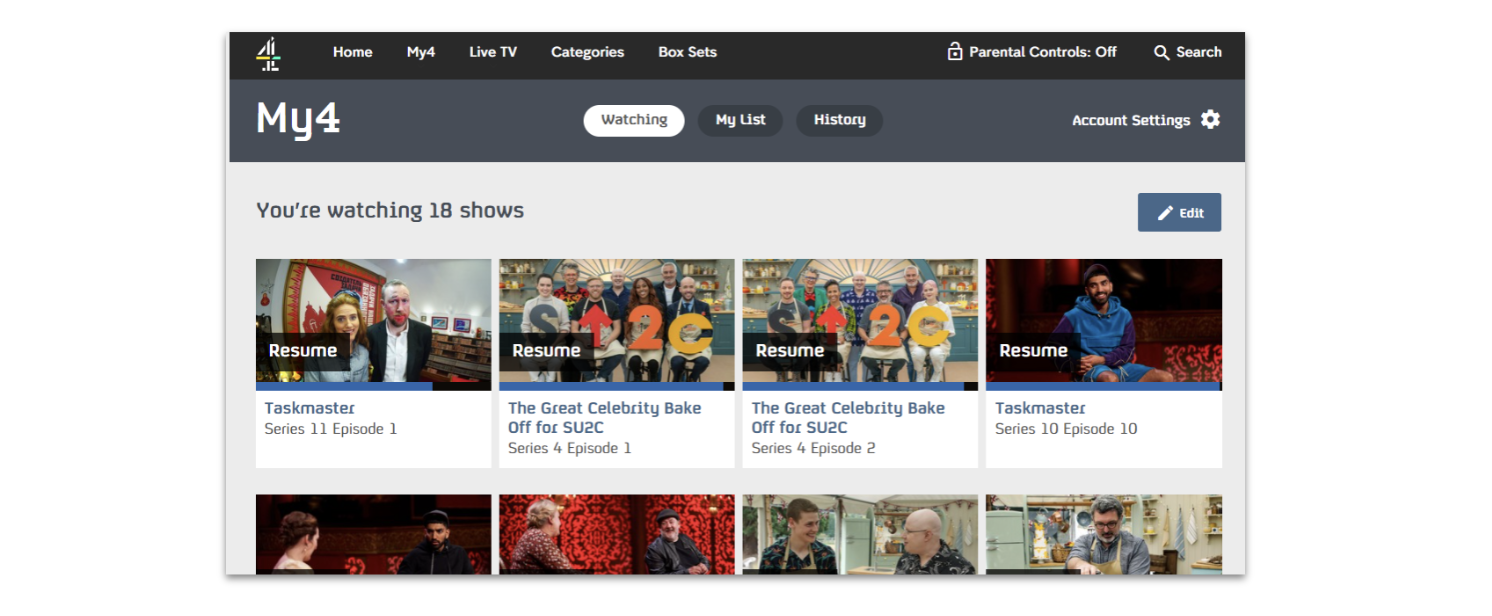Select the Watching tab

(634, 120)
